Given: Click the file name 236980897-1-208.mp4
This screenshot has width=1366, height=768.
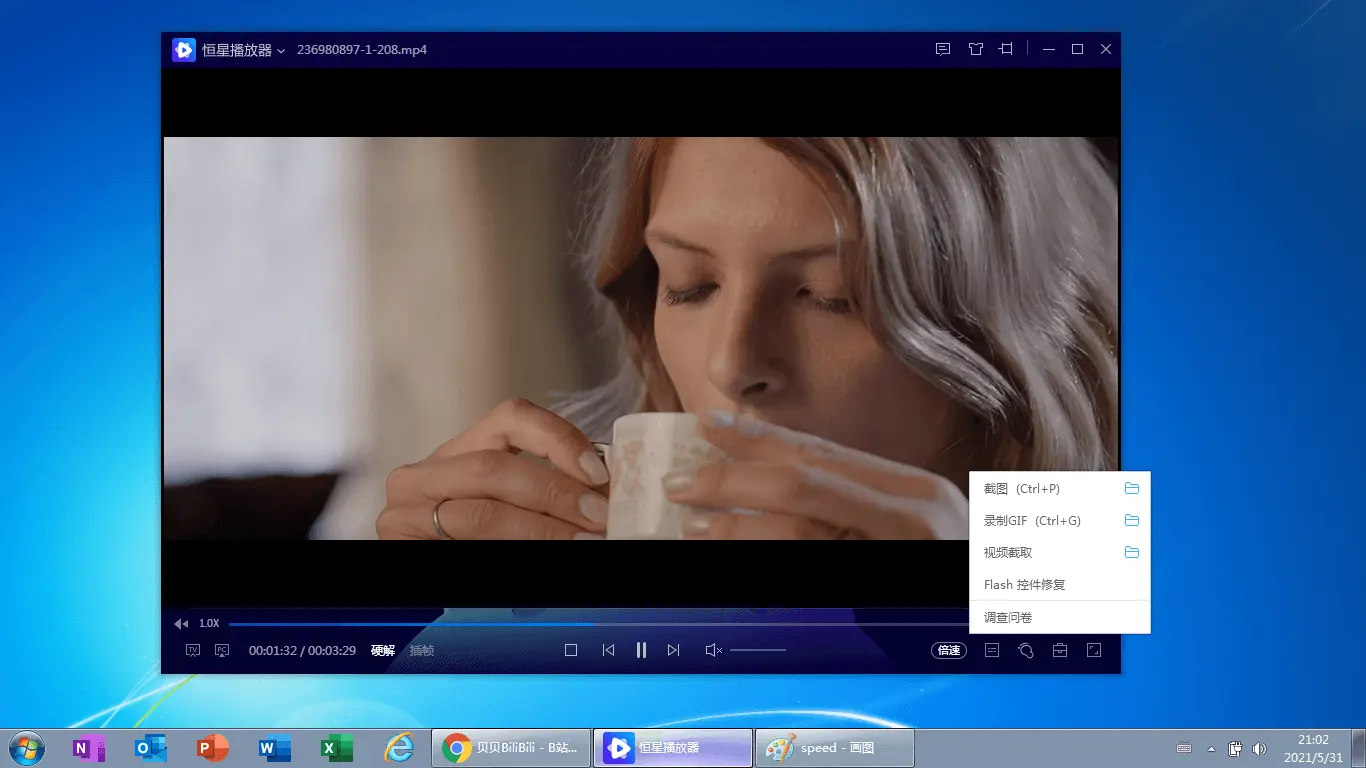Looking at the screenshot, I should point(362,50).
